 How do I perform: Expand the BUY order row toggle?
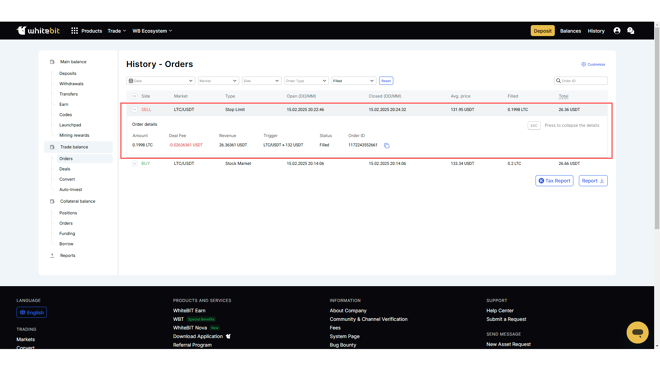tap(135, 163)
